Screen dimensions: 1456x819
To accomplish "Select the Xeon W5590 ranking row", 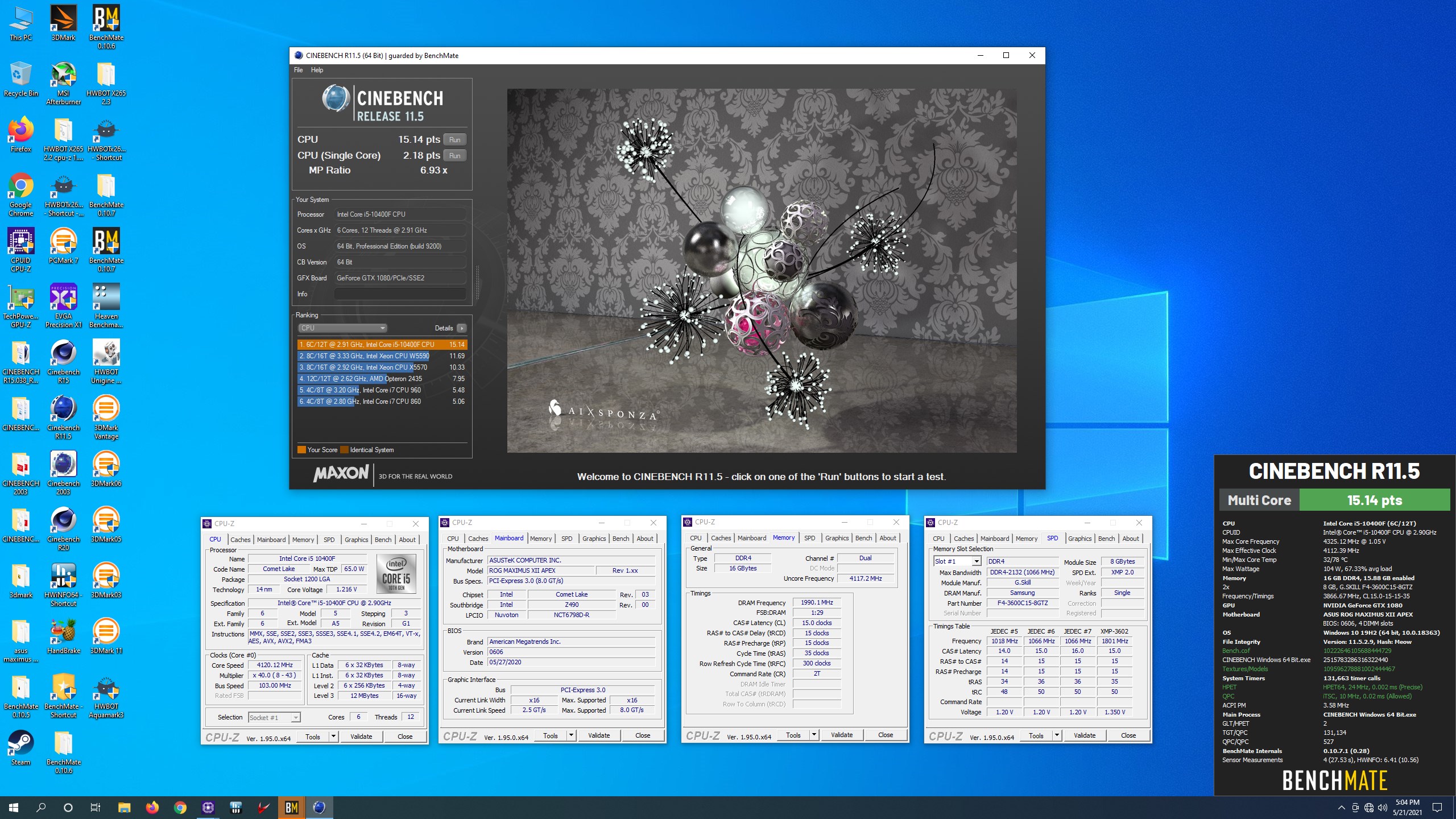I will click(x=382, y=356).
